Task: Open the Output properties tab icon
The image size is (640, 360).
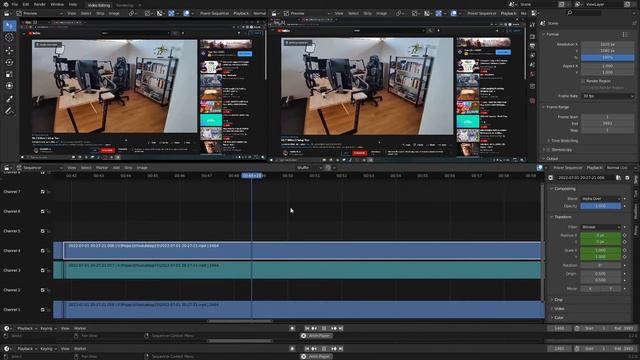Action: (532, 46)
